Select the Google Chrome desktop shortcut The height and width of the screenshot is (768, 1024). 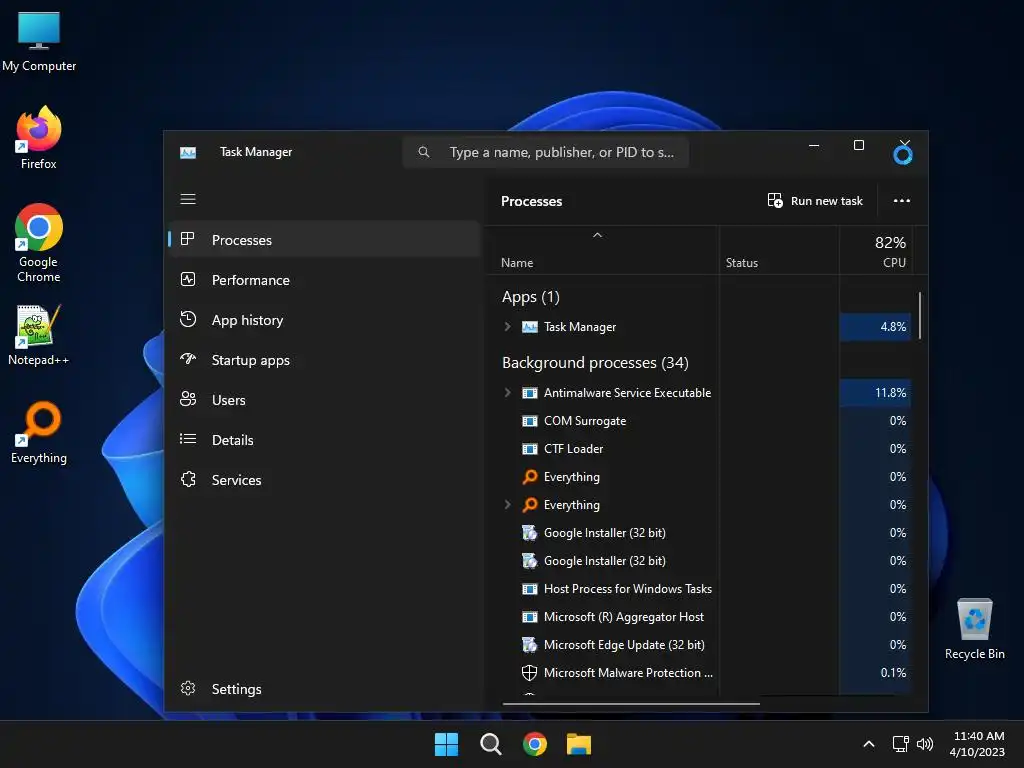pos(39,243)
